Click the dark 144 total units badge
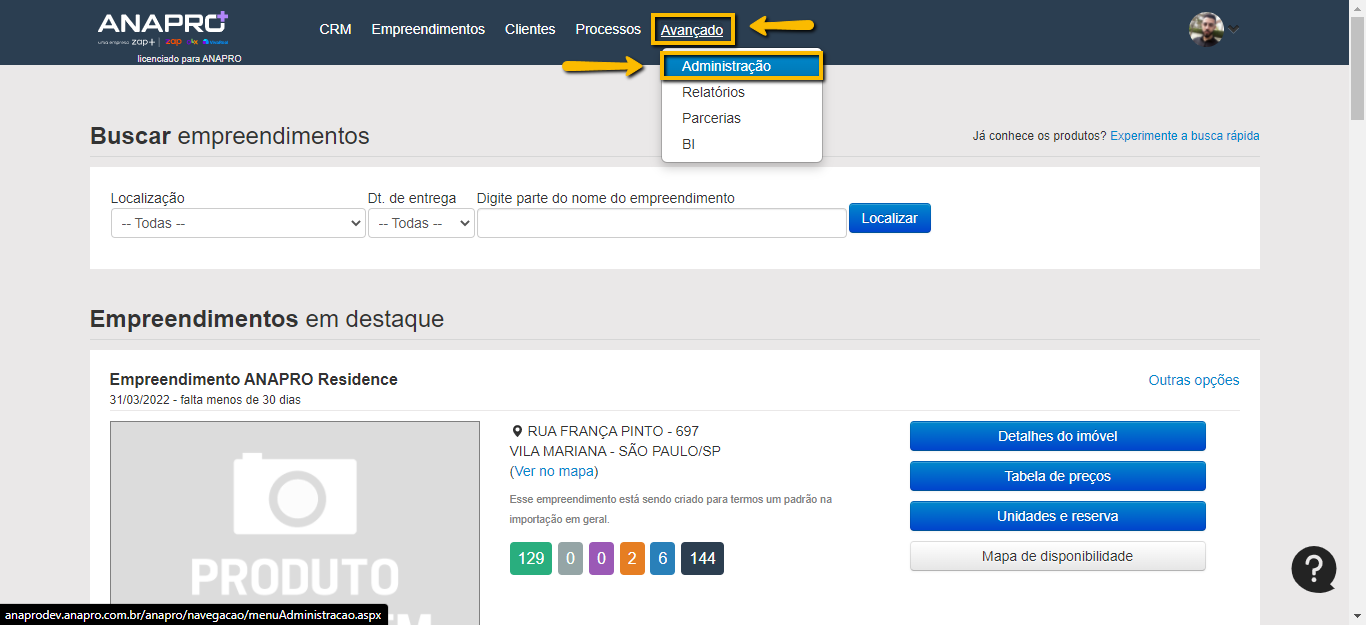The image size is (1366, 625). (x=702, y=558)
